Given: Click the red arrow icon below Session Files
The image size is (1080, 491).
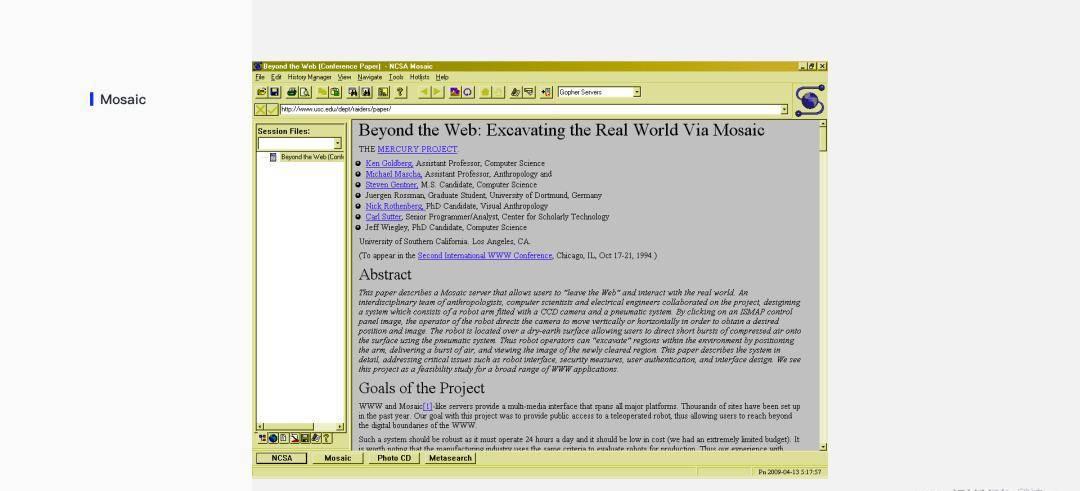Looking at the screenshot, I should [x=294, y=438].
